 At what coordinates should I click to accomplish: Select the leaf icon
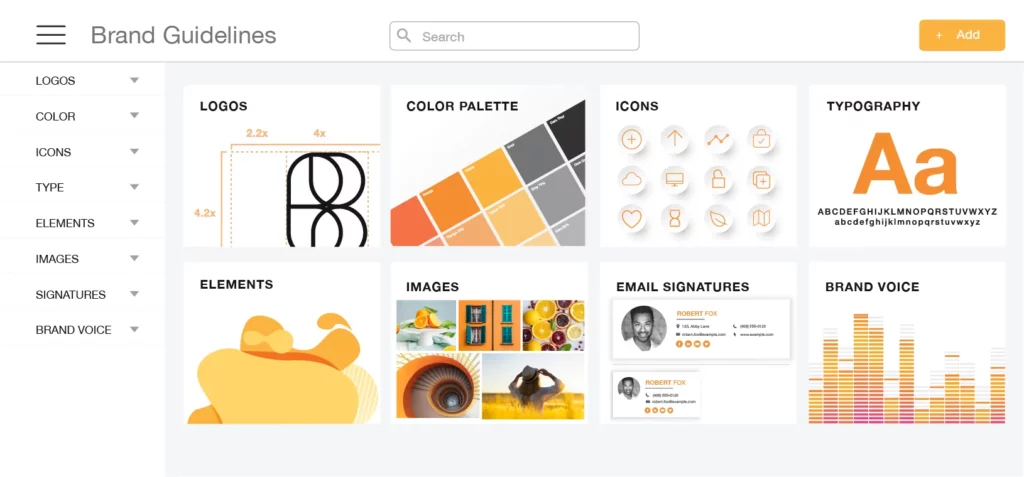click(718, 218)
